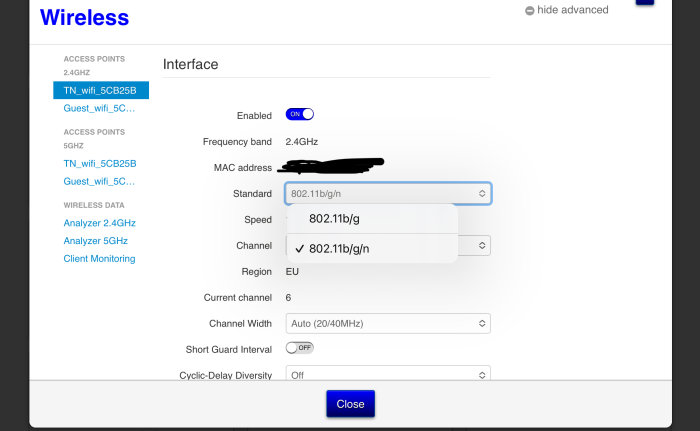Click the Speed label
Viewport: 700px width, 431px height.
(258, 220)
